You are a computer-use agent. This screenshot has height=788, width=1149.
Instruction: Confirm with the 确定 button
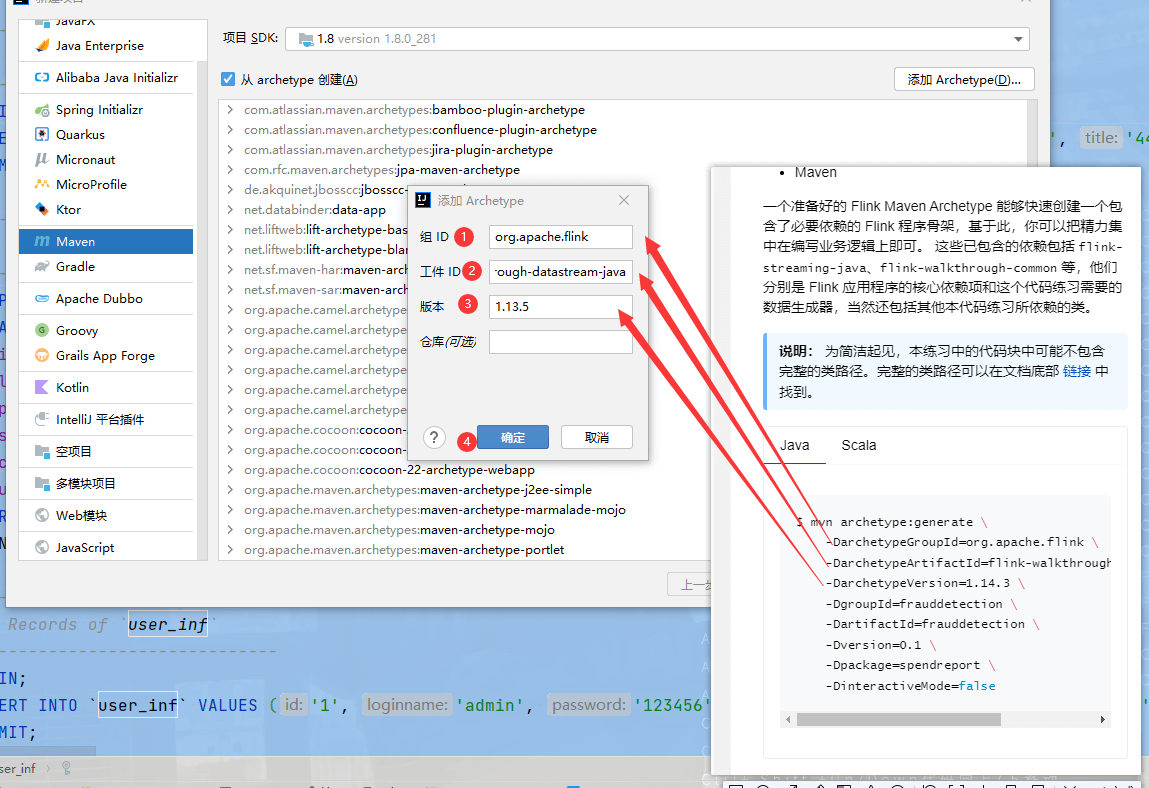coord(512,438)
